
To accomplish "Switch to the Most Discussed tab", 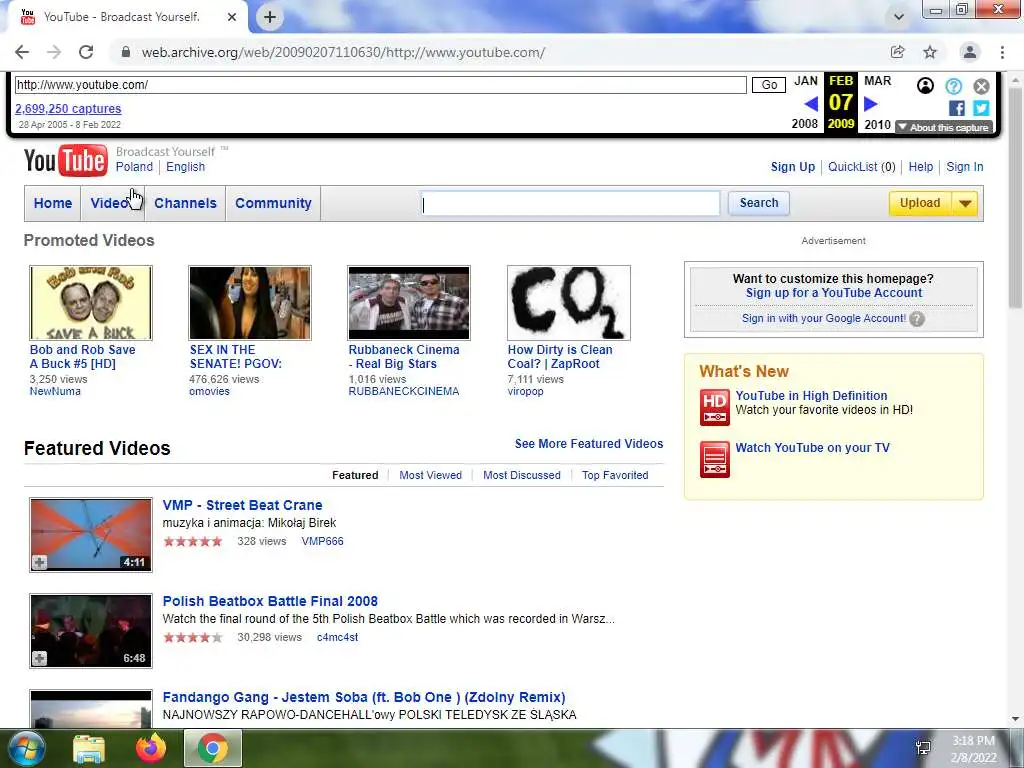I will coord(522,475).
